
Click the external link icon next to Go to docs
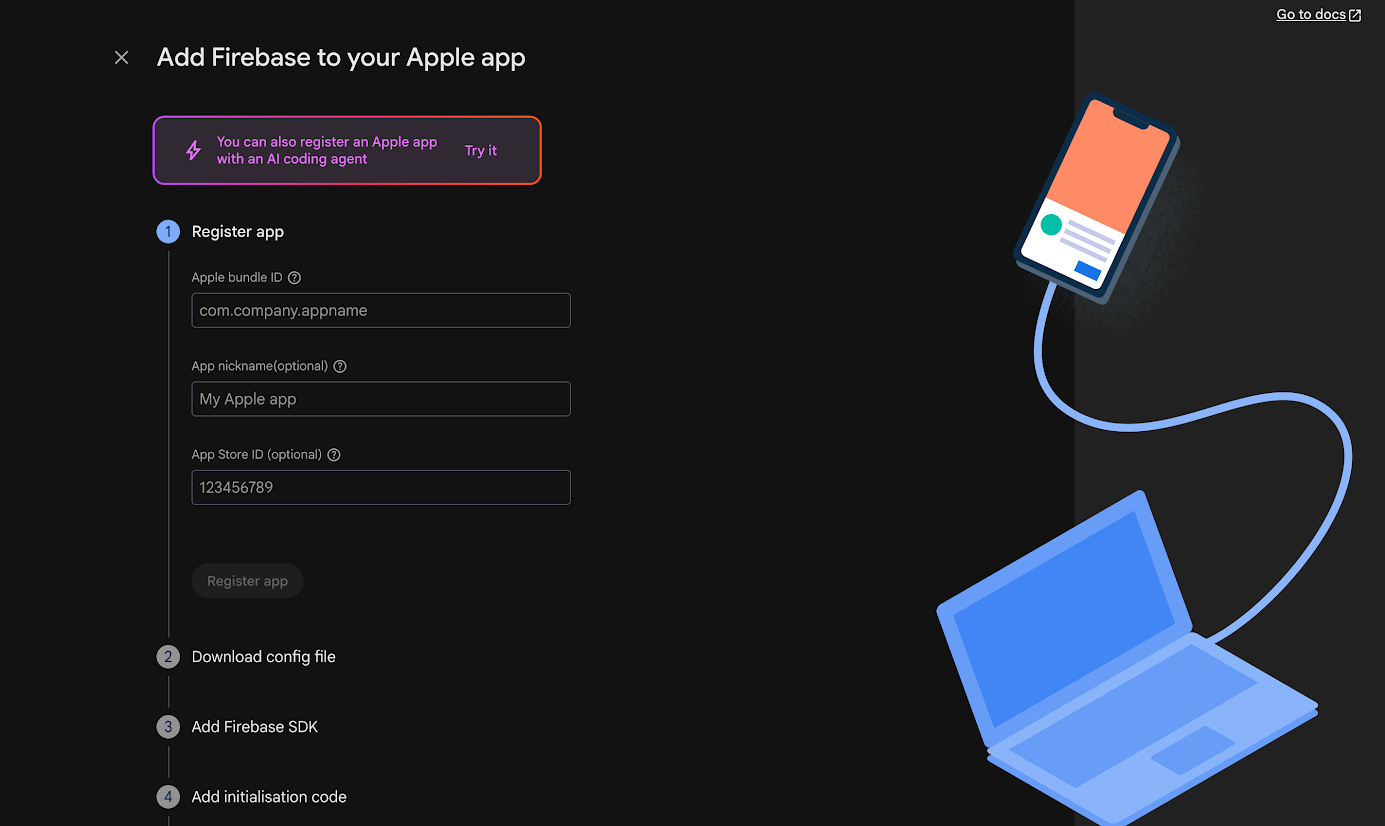(1355, 15)
